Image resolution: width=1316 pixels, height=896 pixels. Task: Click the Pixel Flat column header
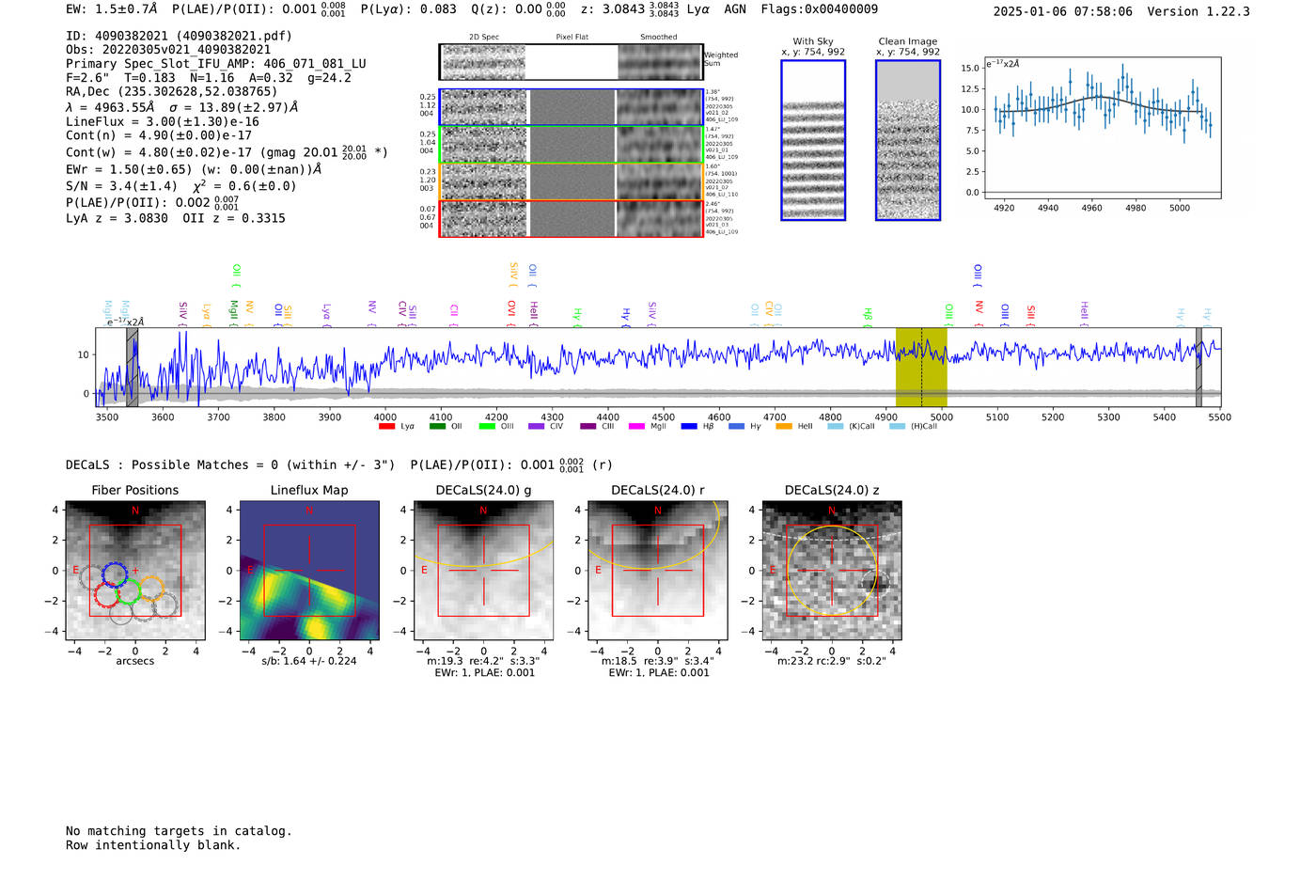(572, 38)
